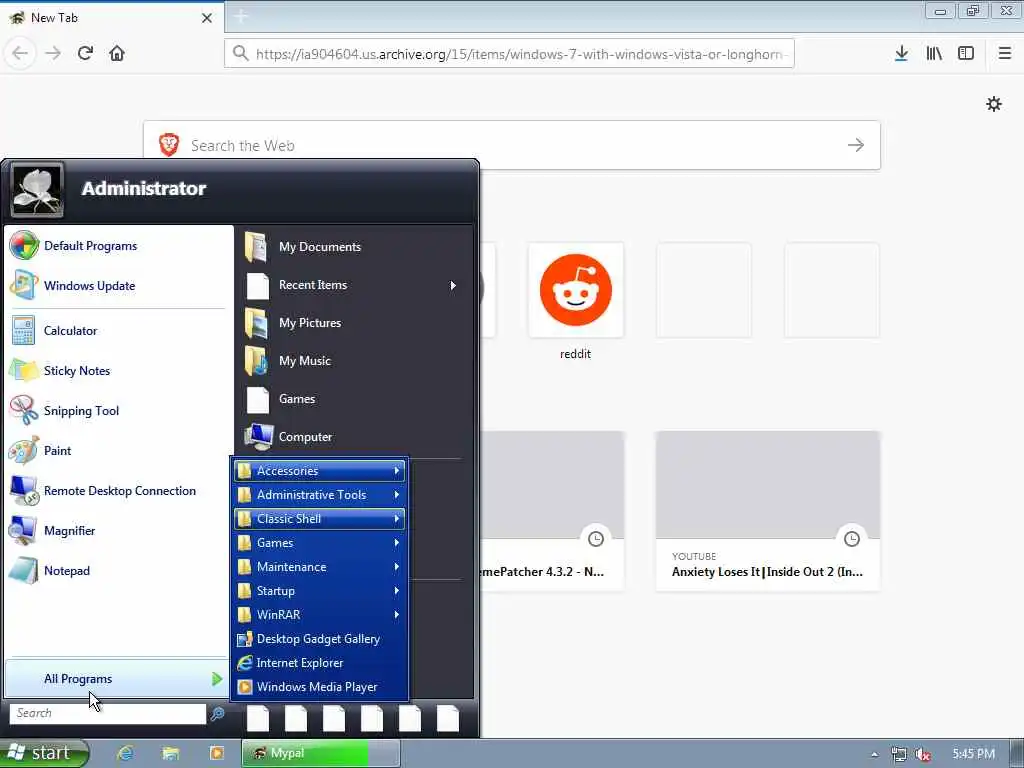The width and height of the screenshot is (1024, 768).
Task: Expand the Maintenance folder
Action: [x=319, y=567]
